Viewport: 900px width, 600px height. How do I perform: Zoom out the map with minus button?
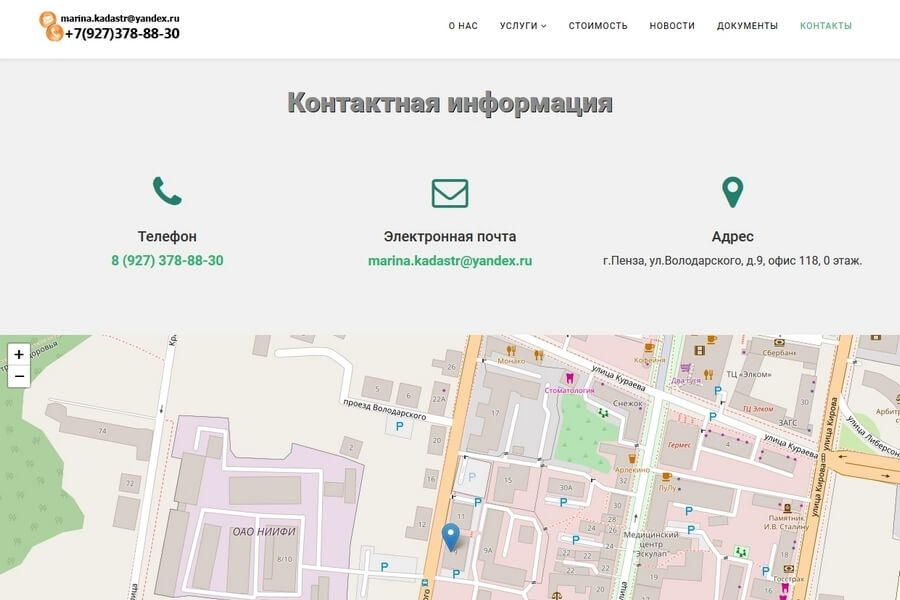click(19, 376)
